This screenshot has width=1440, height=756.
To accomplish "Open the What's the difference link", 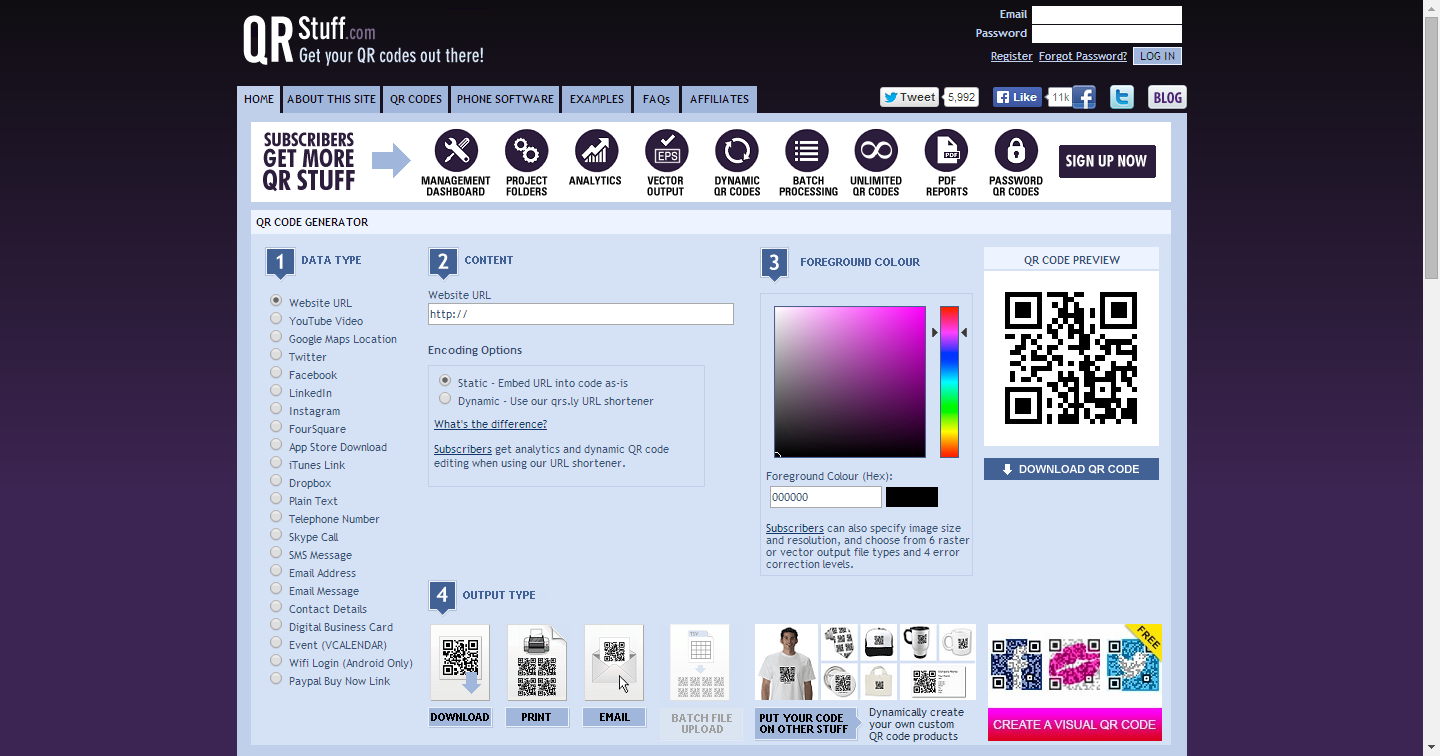I will click(490, 424).
